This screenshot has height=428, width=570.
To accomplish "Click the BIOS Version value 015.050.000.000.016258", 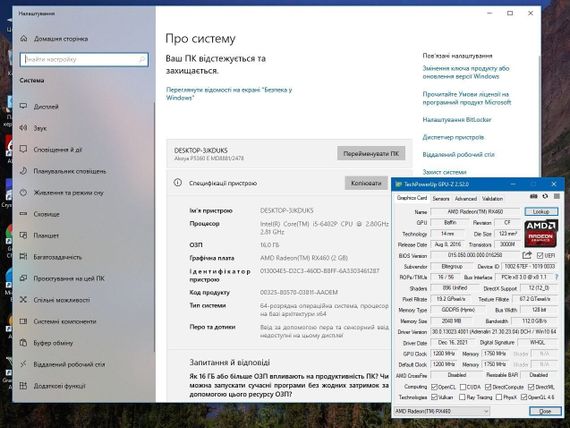I will [x=475, y=255].
